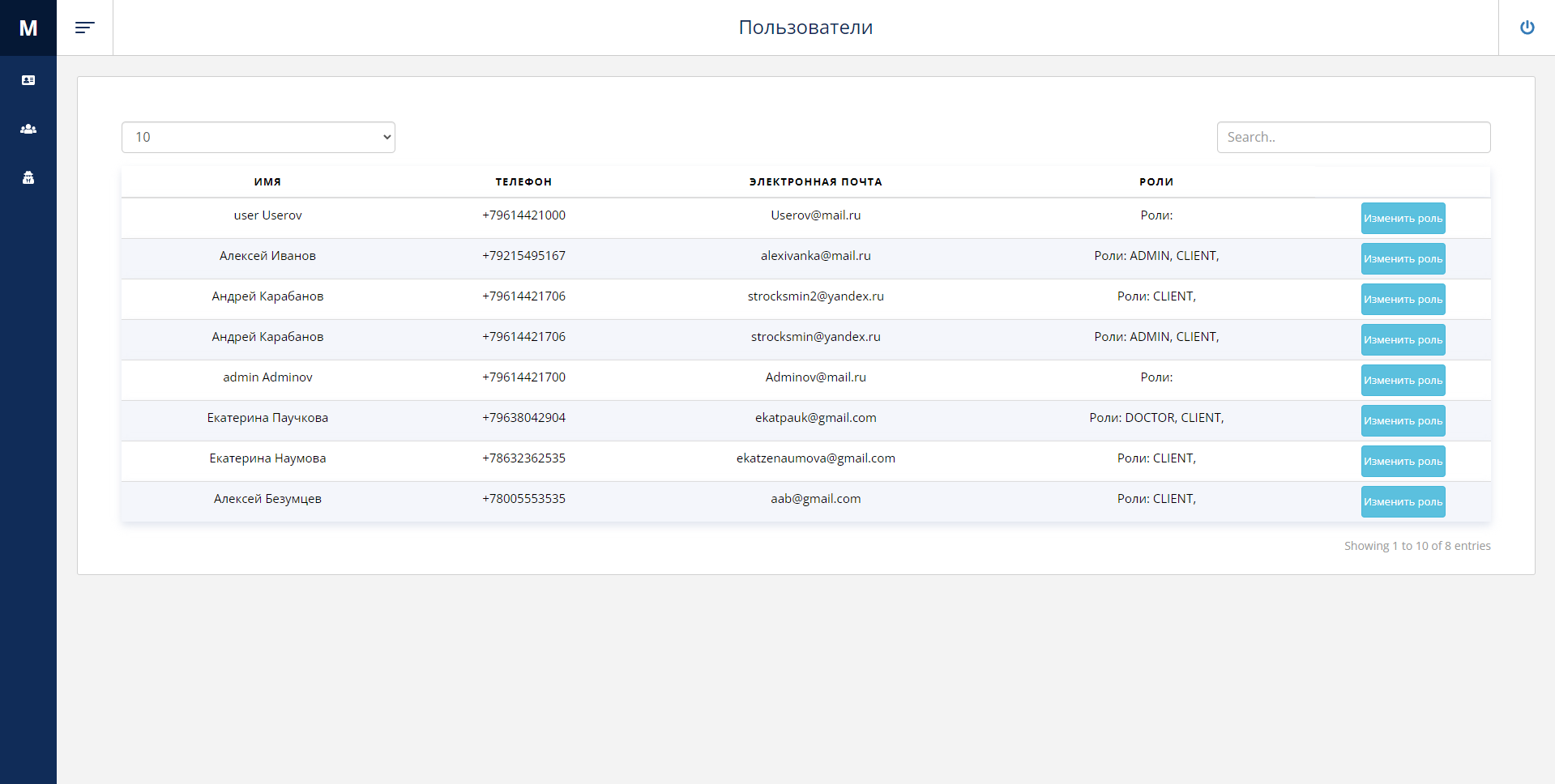Log out using the power icon
Viewport: 1555px width, 784px height.
[1527, 27]
